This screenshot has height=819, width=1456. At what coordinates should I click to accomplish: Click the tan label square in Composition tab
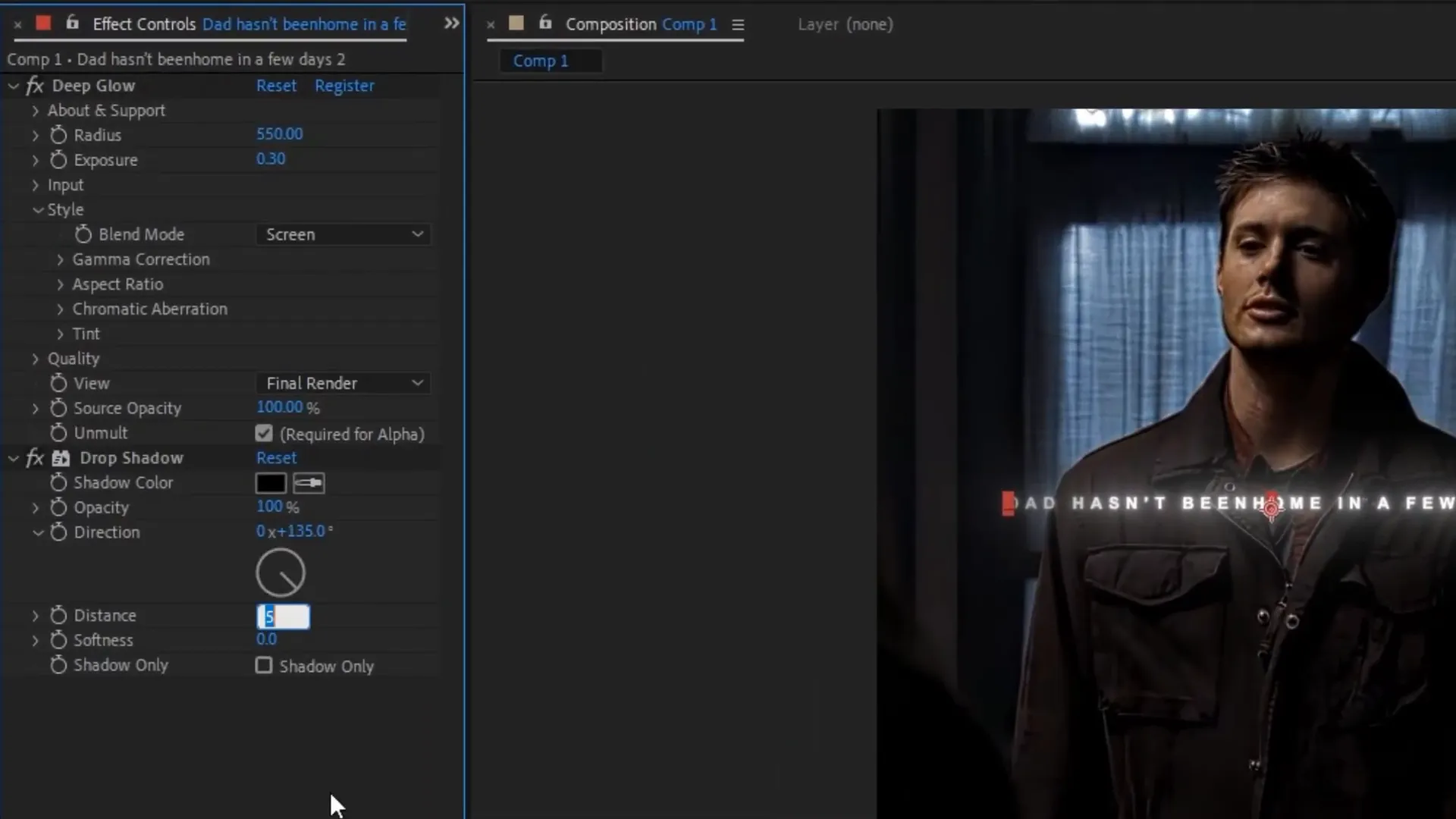[516, 24]
